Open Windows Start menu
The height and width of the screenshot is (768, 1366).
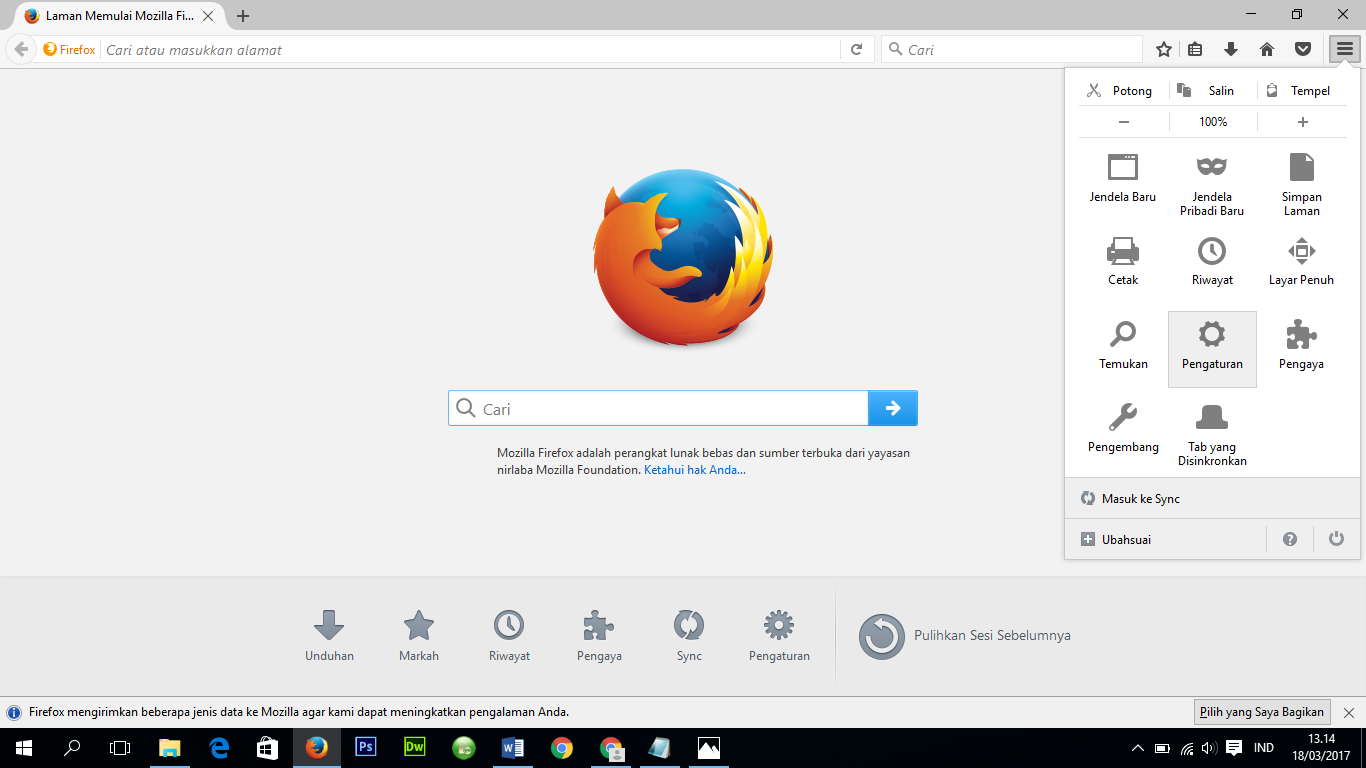coord(23,747)
